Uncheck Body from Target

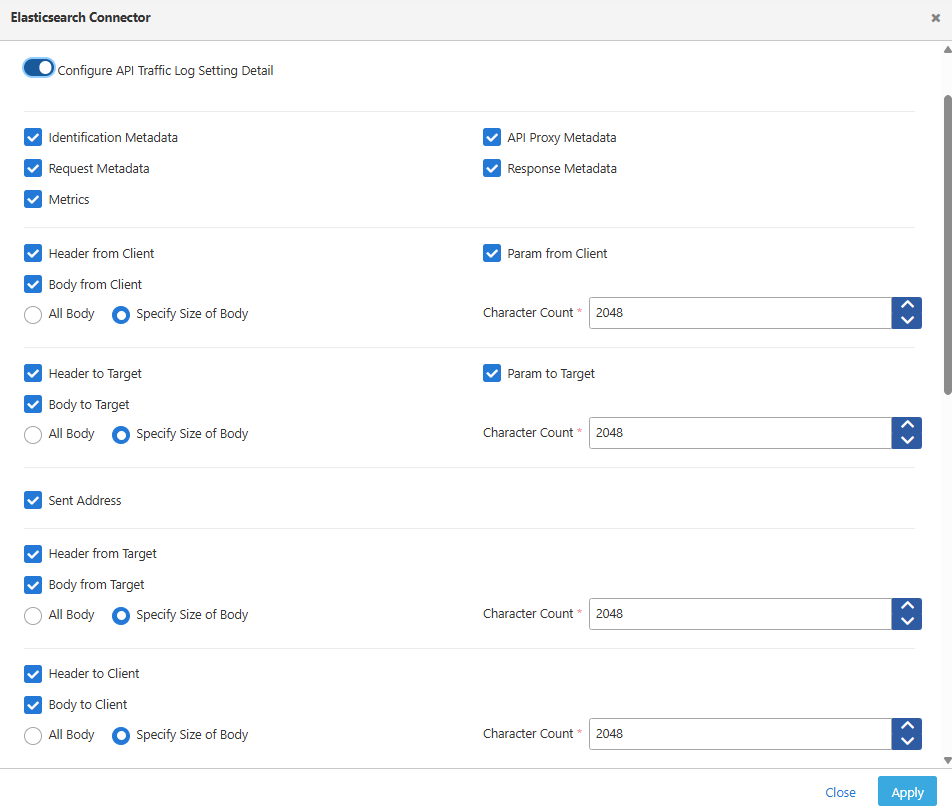33,584
